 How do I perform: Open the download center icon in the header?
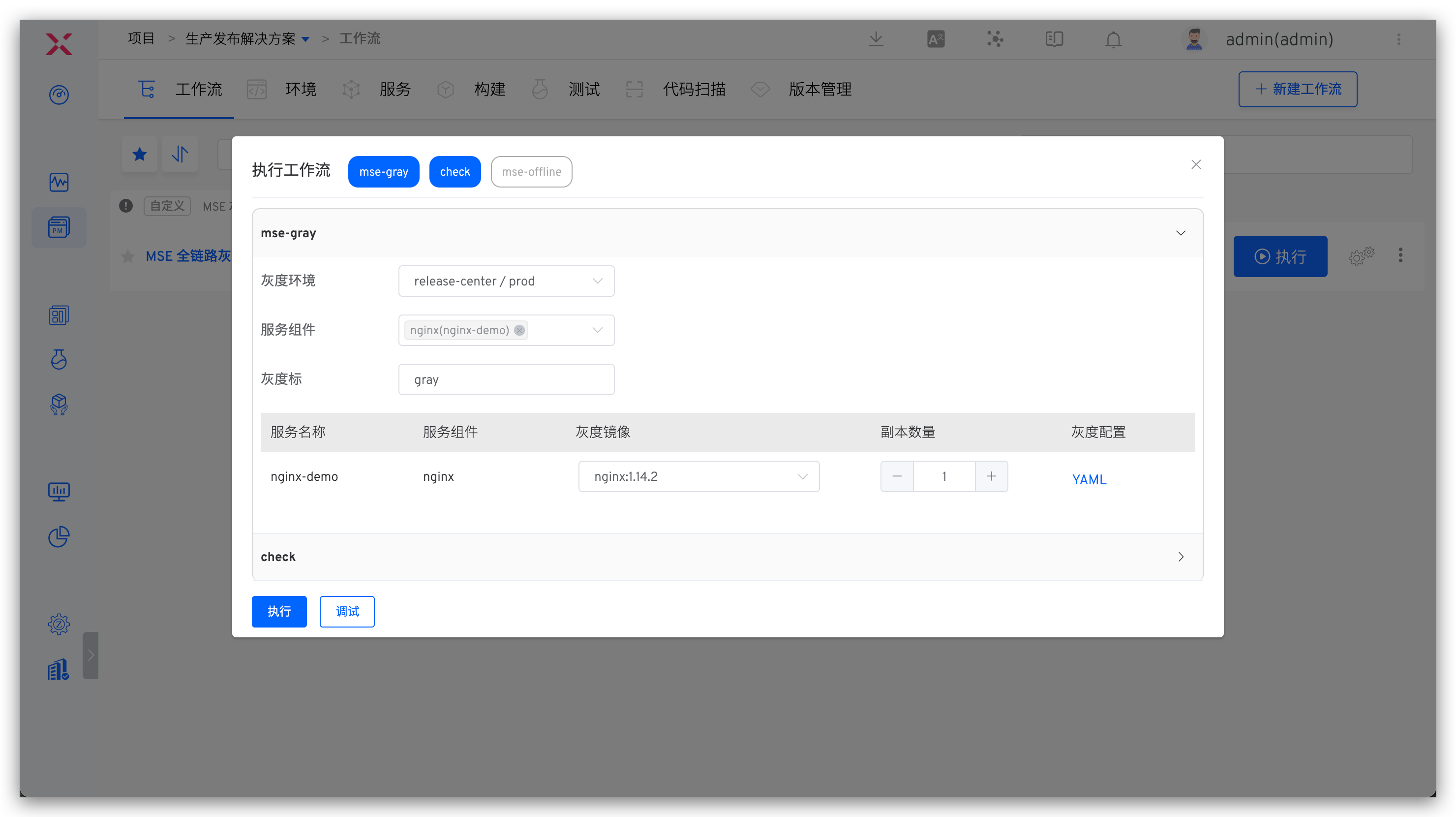point(876,39)
